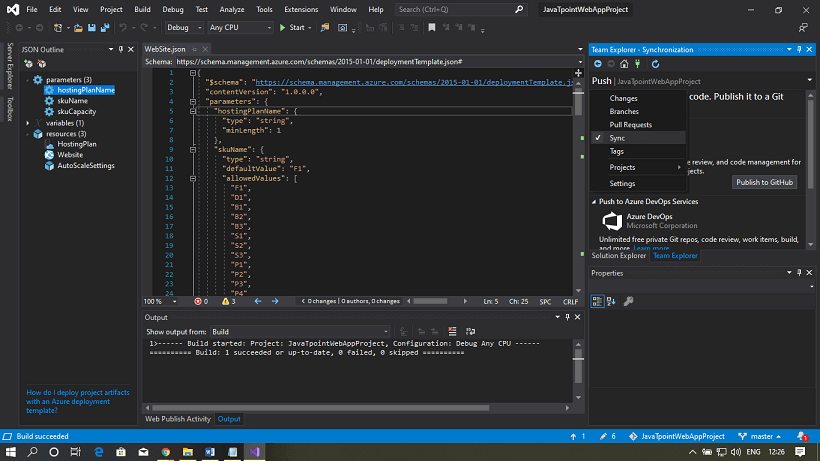The height and width of the screenshot is (461, 820).
Task: Click the Find in Files toolbar icon
Action: pyautogui.click(x=325, y=28)
